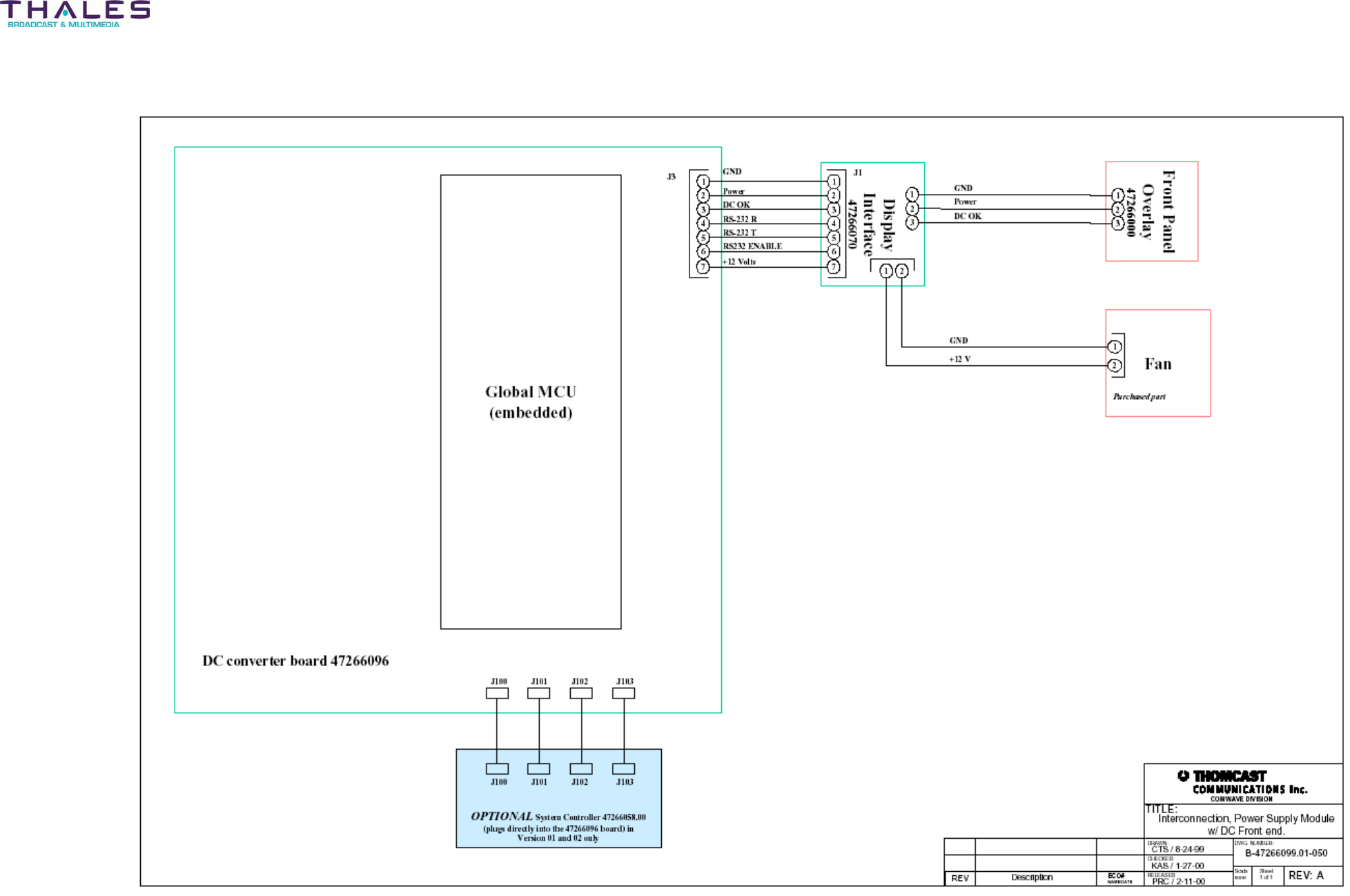Click the Thales Broadcast & Multimedia logo
The height and width of the screenshot is (896, 1350).
pos(75,14)
